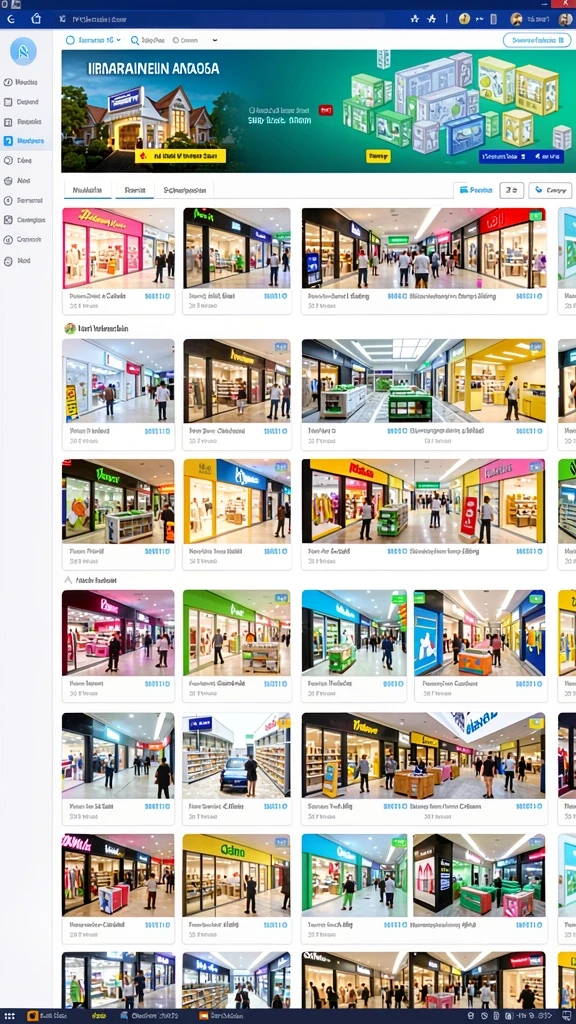Click the magnifier search icon above banner
Screen dimensions: 576x1024
(x=135, y=40)
